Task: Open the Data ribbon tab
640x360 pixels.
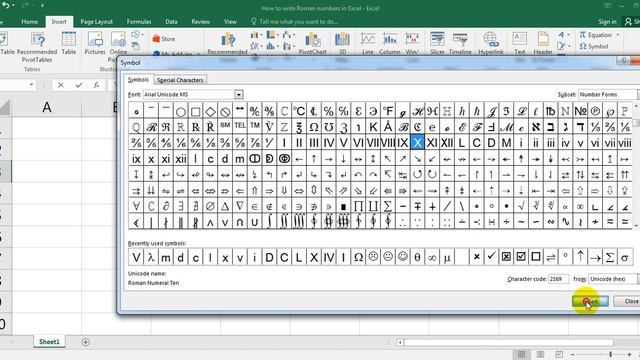Action: point(171,22)
